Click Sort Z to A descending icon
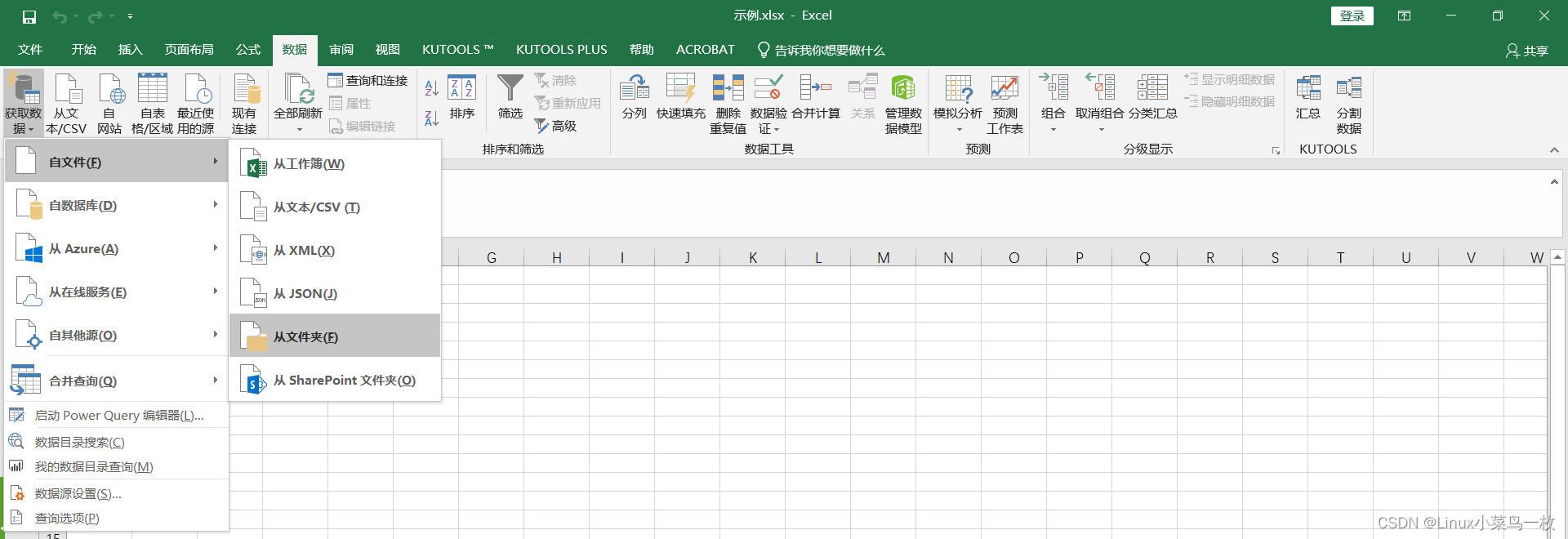Image resolution: width=1568 pixels, height=539 pixels. [x=432, y=118]
